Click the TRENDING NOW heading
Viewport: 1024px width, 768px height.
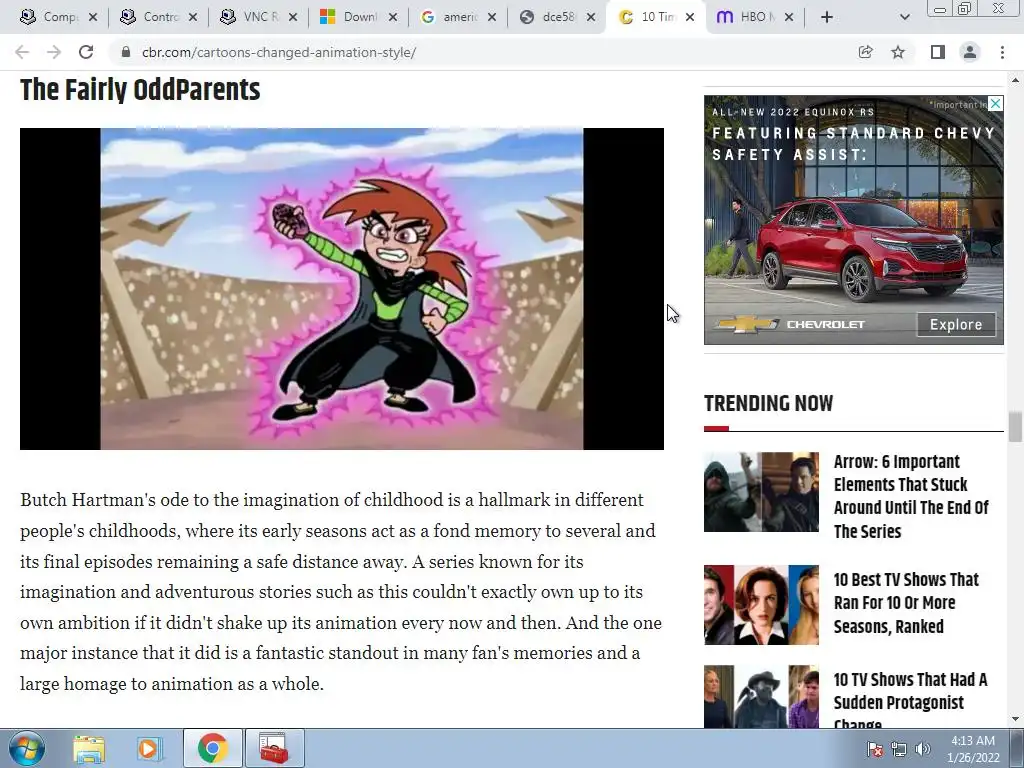tap(769, 404)
